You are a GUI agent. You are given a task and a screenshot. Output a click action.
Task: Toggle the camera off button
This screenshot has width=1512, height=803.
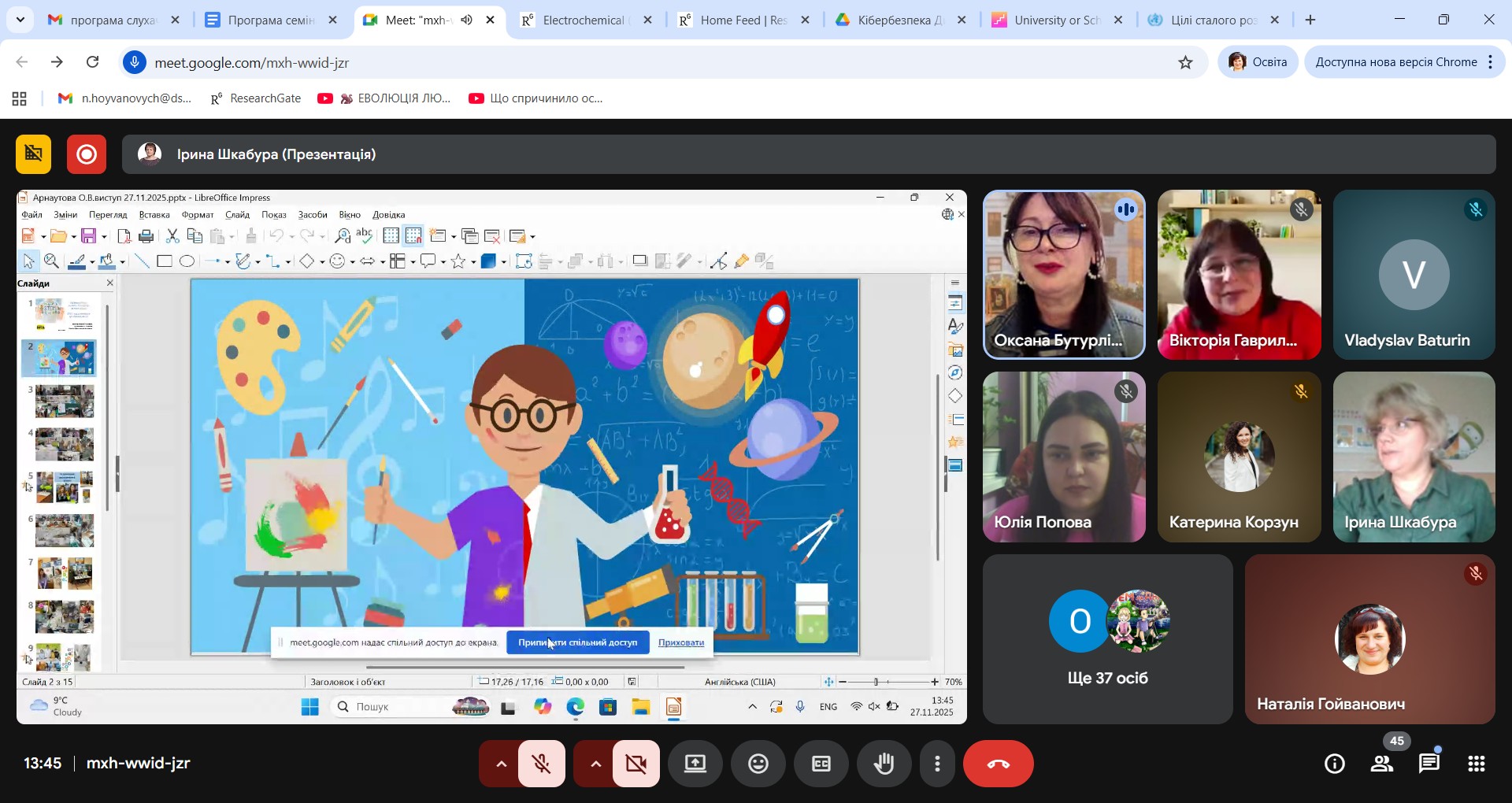click(x=636, y=764)
